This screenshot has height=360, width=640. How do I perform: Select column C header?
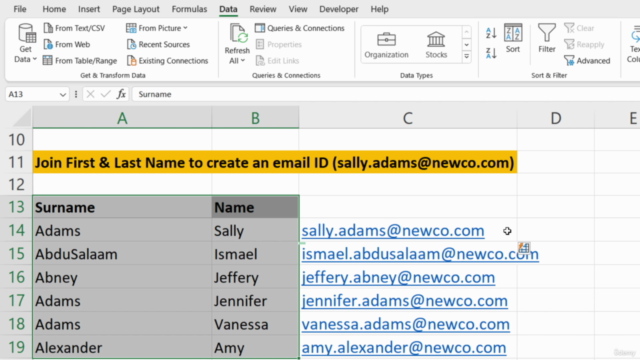(408, 118)
